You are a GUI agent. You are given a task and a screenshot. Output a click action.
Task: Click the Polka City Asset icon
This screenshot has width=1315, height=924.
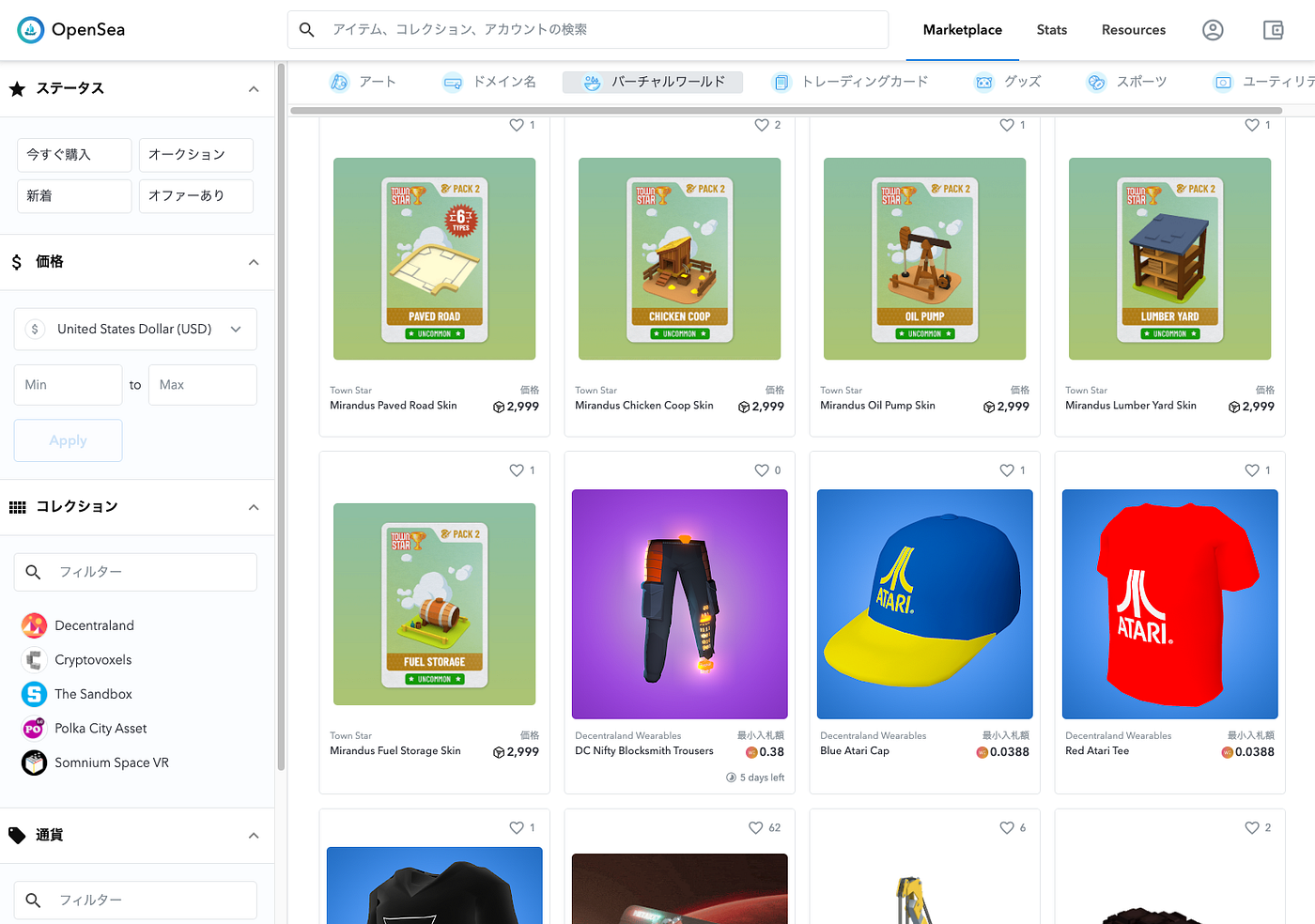click(34, 729)
